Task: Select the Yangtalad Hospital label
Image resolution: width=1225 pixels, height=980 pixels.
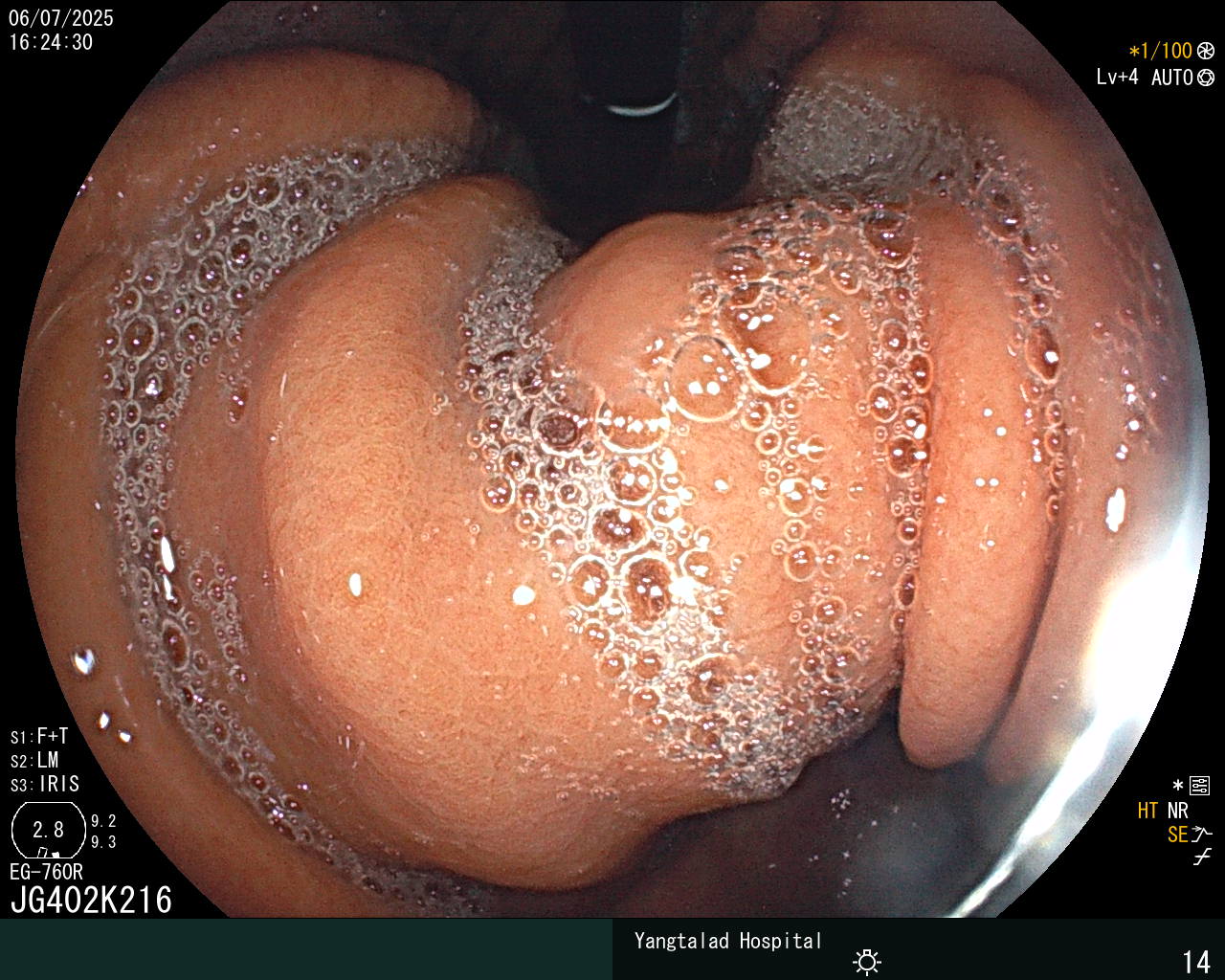Action: click(728, 941)
